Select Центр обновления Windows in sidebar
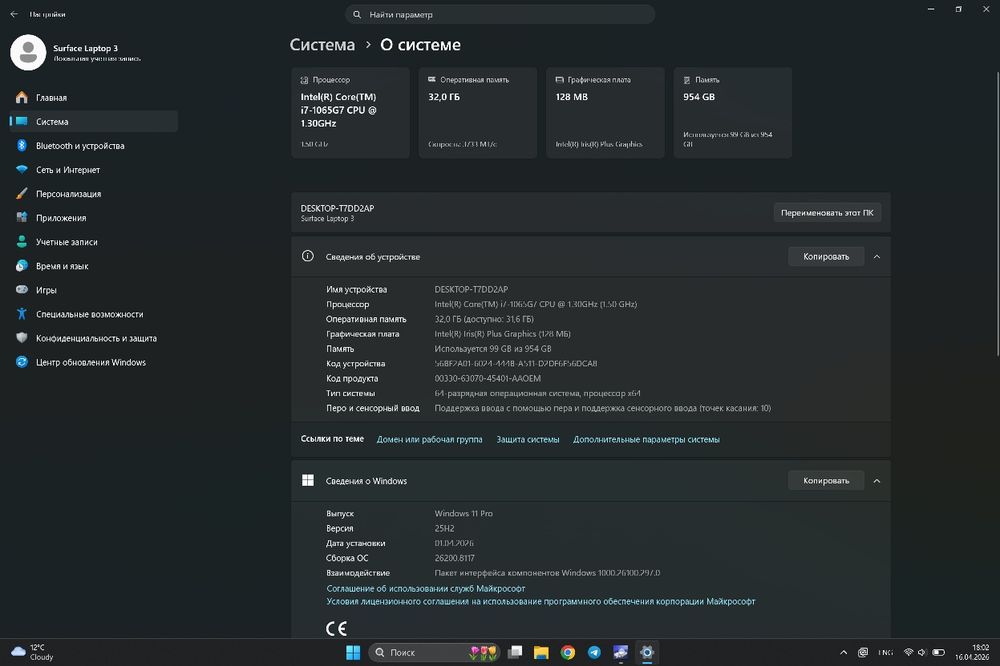The height and width of the screenshot is (666, 1000). coord(94,362)
